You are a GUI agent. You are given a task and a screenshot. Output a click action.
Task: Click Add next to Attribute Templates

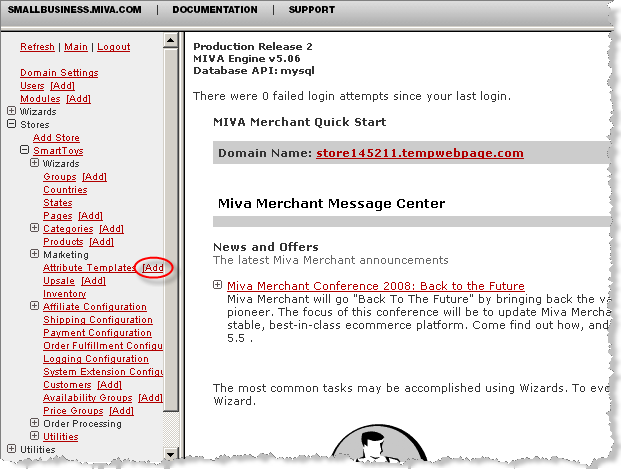point(153,268)
